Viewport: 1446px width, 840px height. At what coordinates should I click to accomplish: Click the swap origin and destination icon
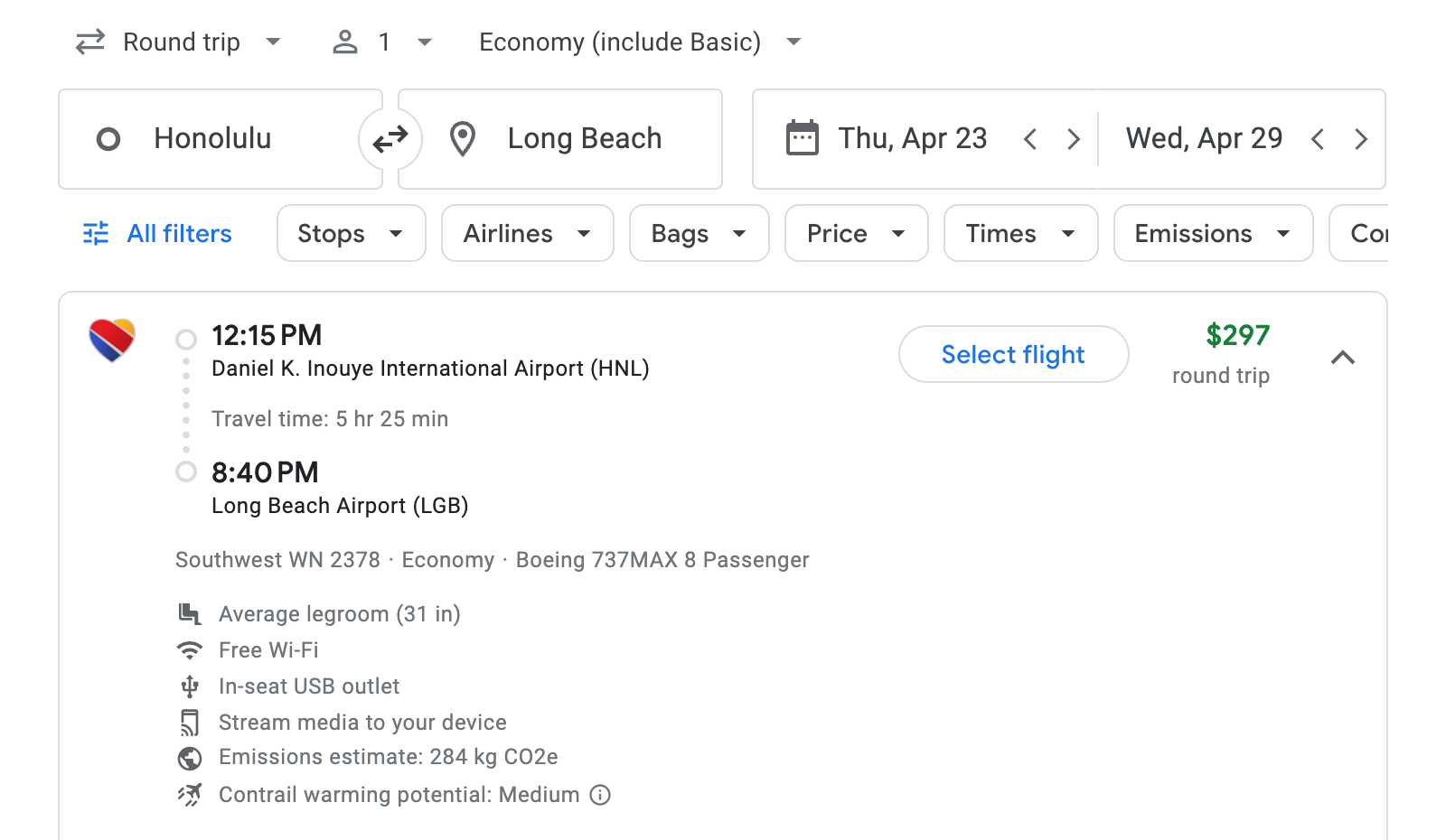tap(390, 138)
